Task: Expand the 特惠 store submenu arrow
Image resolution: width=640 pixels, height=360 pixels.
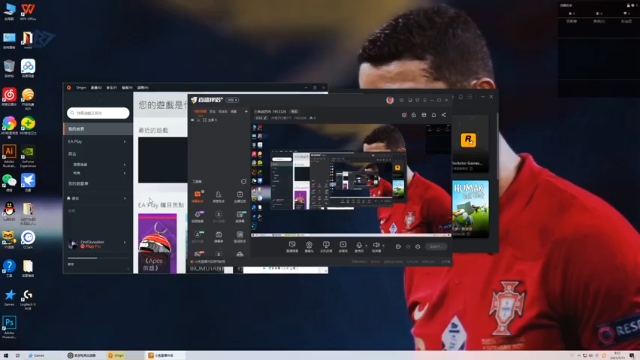Action: point(125,173)
